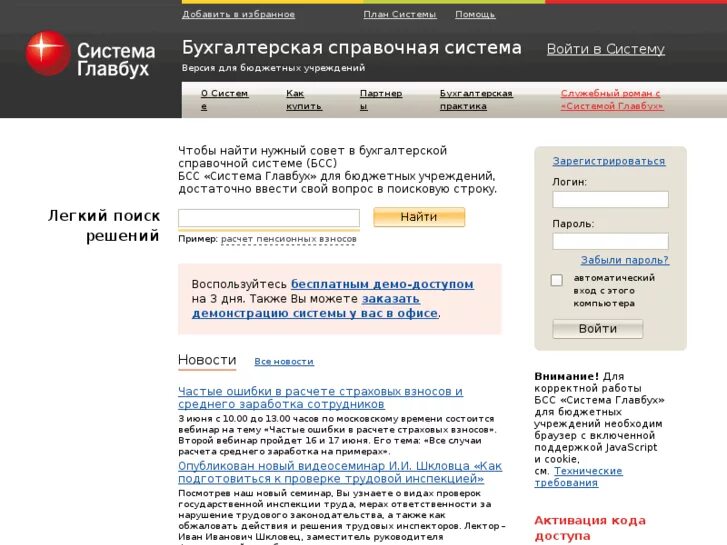
Task: Open 'бесплатным демо-доступом' link
Action: (382, 284)
